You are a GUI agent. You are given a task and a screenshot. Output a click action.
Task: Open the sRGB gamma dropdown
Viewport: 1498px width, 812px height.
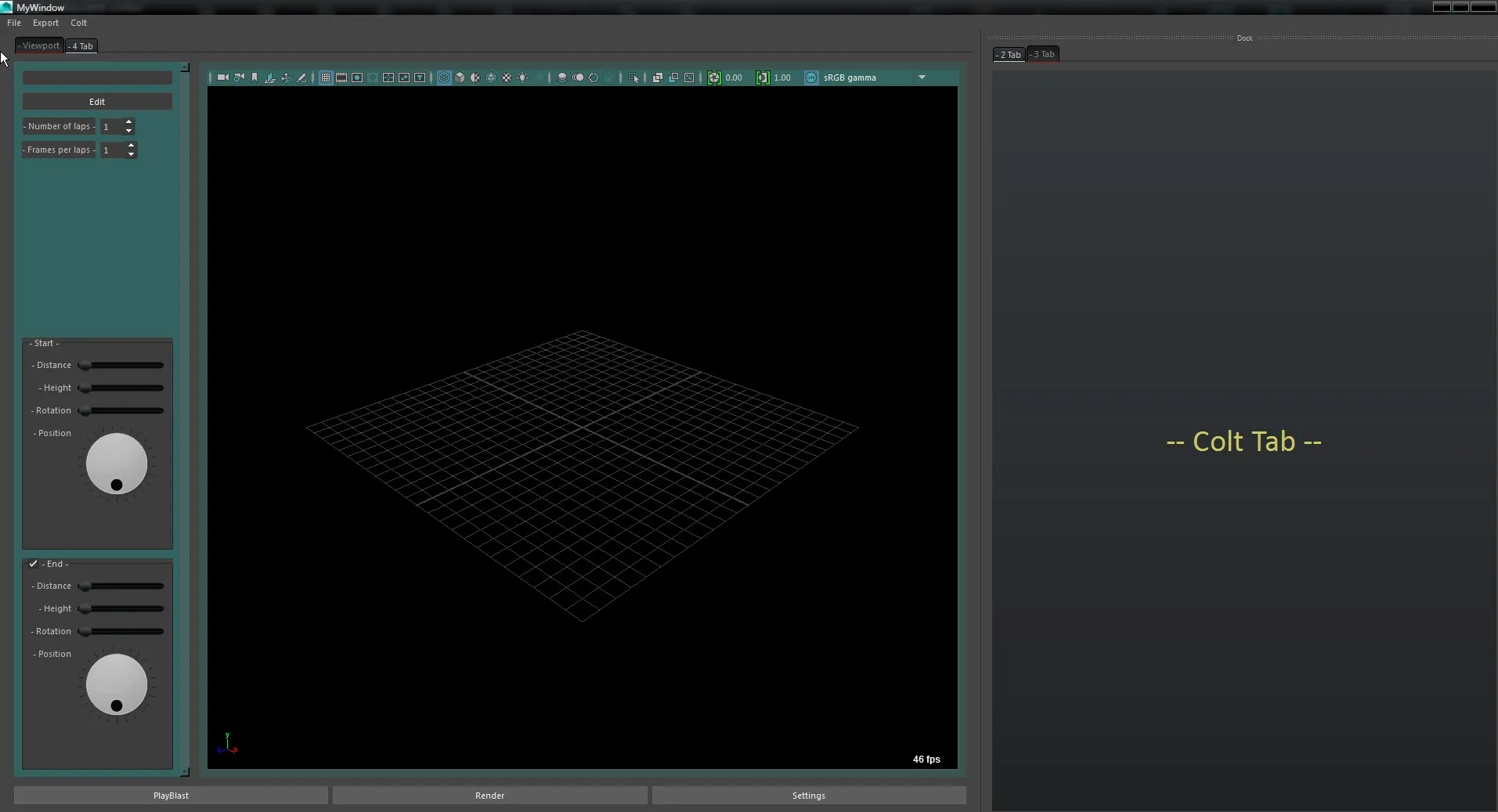click(922, 78)
